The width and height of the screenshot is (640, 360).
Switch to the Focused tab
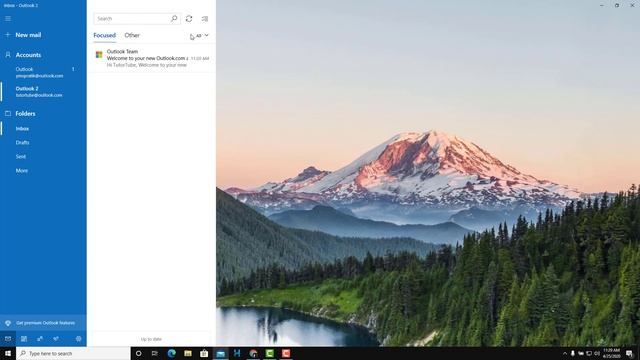[x=104, y=36]
